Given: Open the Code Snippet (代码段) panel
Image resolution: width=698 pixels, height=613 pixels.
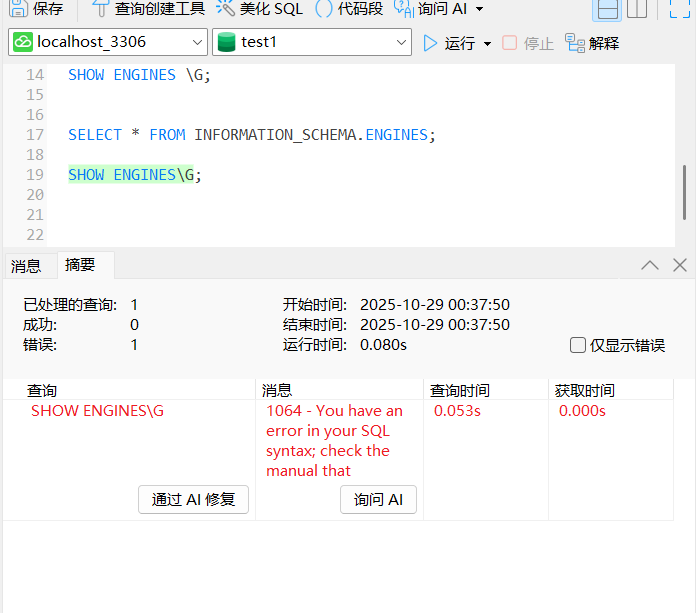Looking at the screenshot, I should [x=349, y=8].
